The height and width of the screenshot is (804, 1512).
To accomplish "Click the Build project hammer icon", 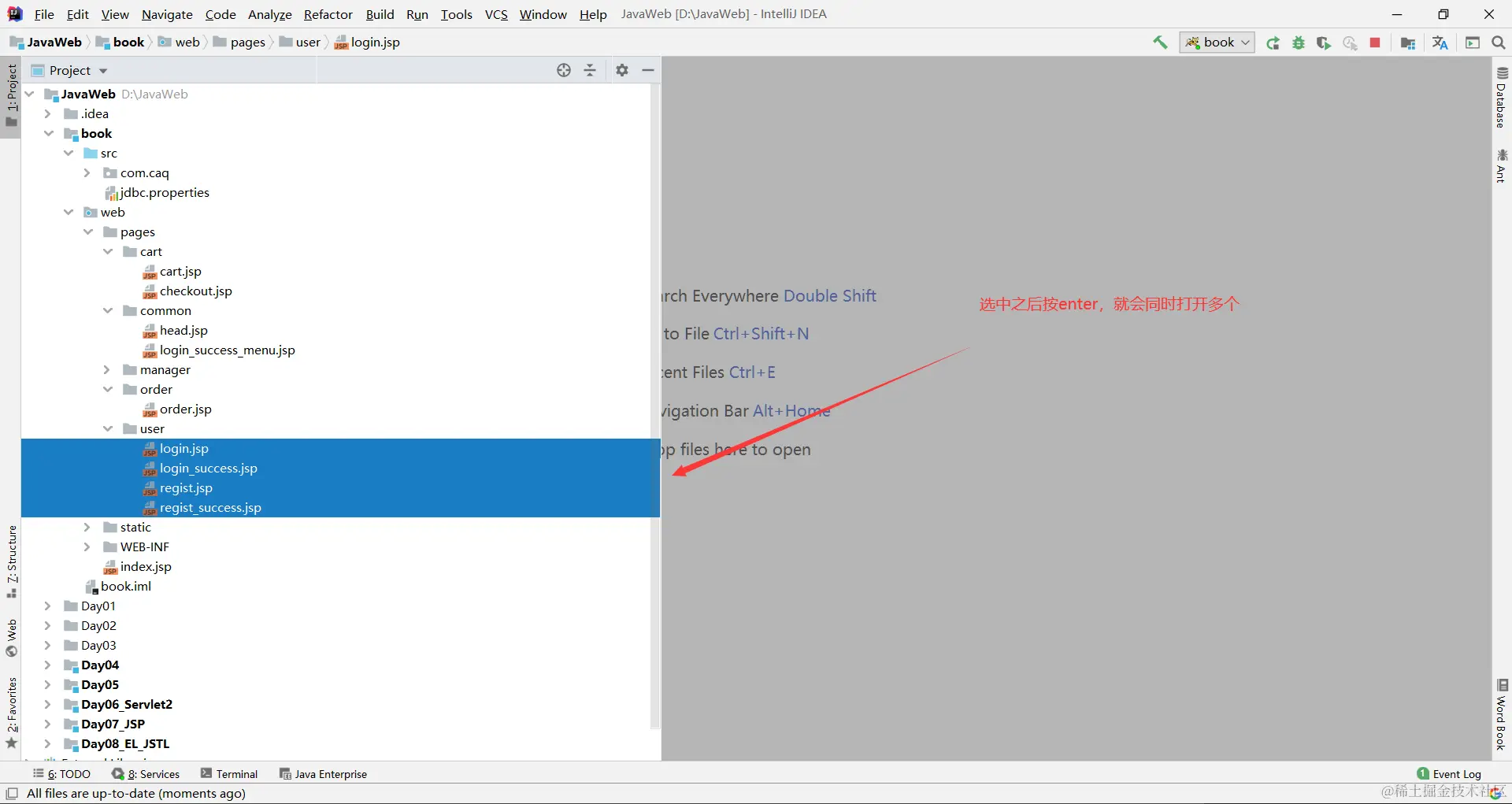I will (1160, 43).
